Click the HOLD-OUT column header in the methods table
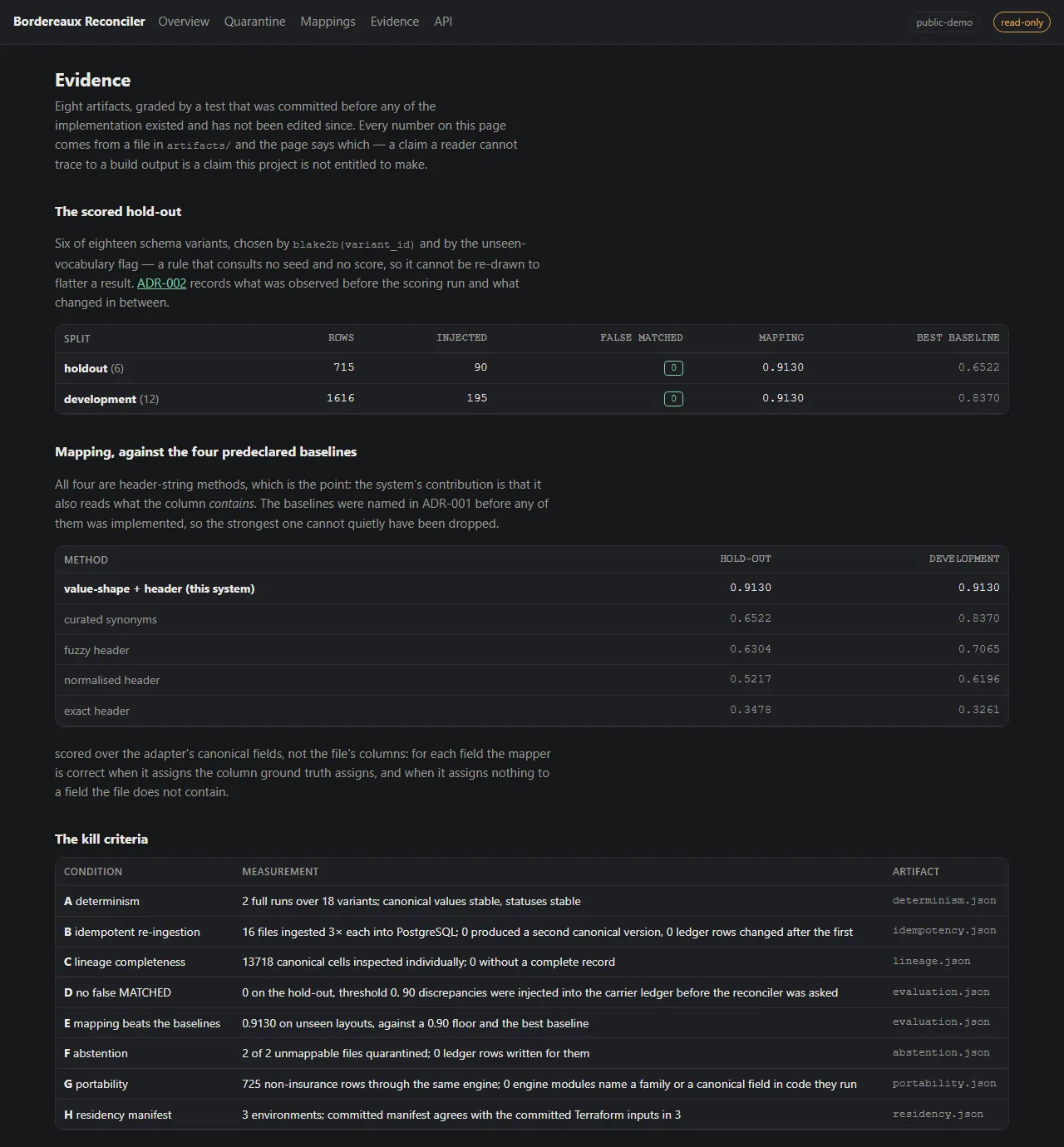The width and height of the screenshot is (1064, 1147). (746, 559)
